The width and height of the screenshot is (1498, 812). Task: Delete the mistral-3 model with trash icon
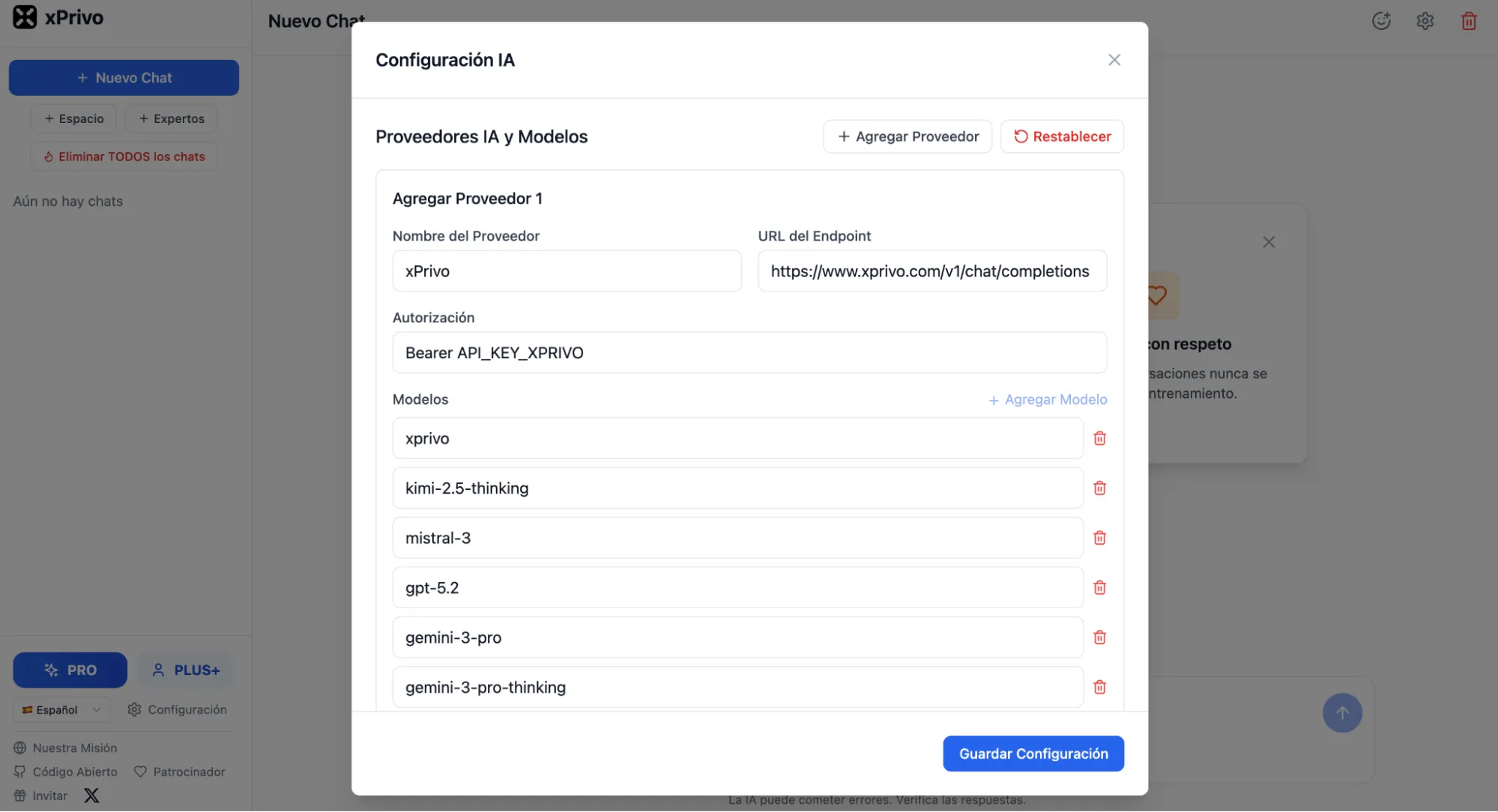(1099, 538)
